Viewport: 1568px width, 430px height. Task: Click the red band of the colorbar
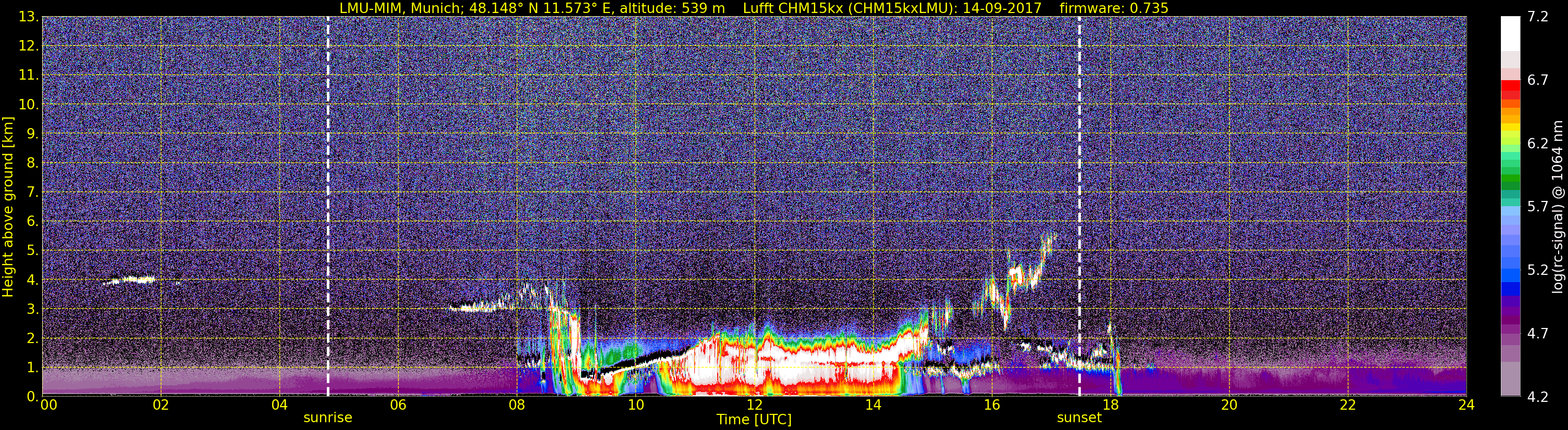click(1510, 88)
